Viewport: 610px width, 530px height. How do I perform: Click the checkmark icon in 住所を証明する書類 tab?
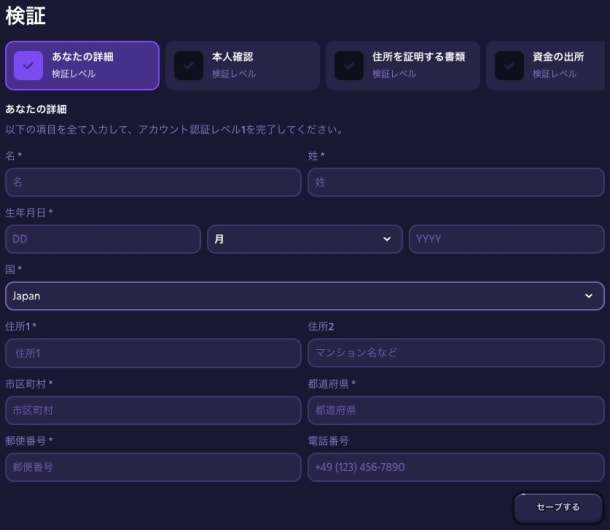click(x=349, y=65)
